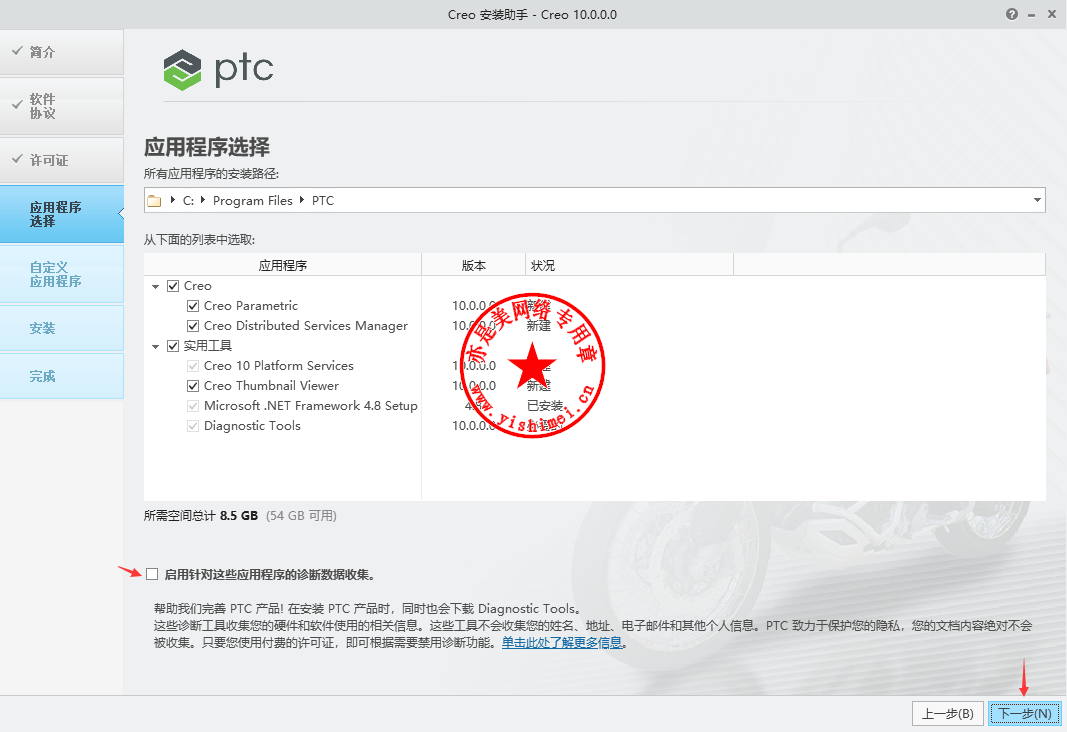Click the (54 GB 可用) text

pos(301,516)
